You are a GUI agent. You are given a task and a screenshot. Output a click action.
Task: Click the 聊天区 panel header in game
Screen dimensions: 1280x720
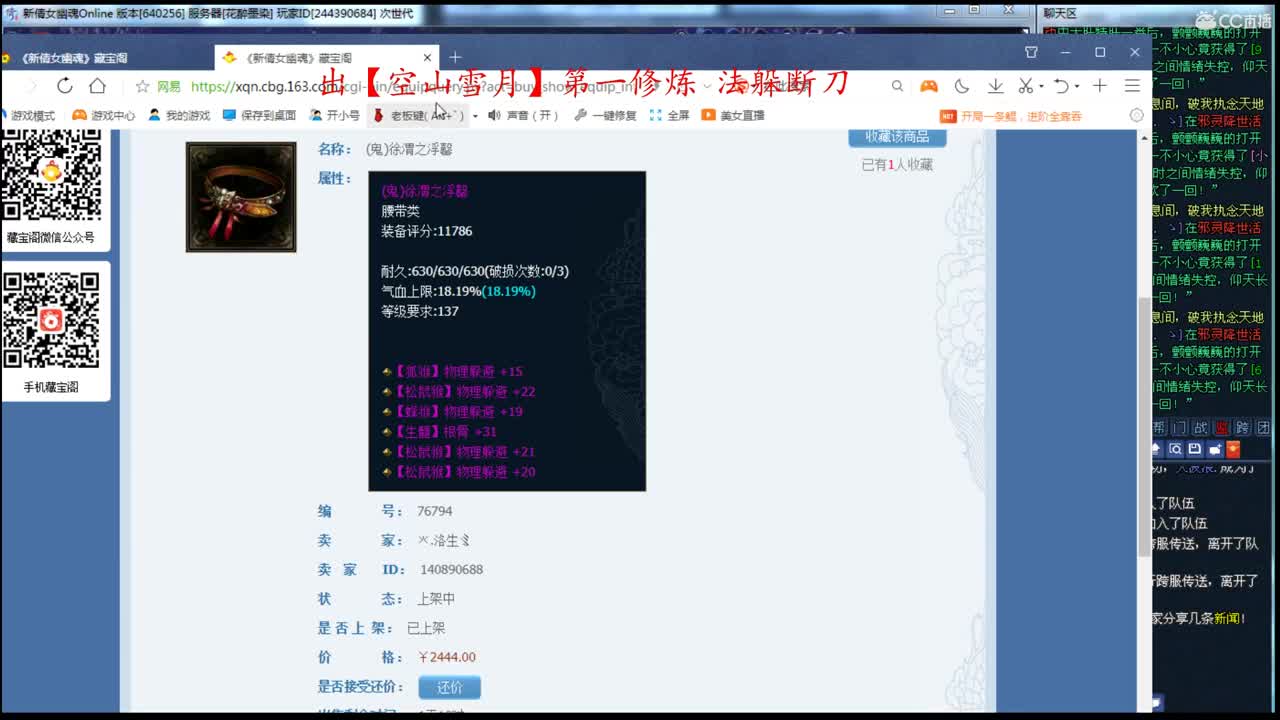tap(1059, 13)
